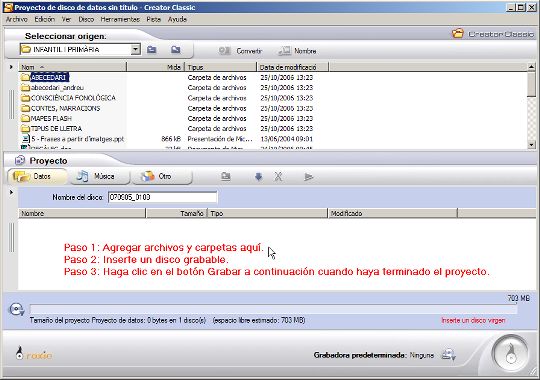Click the blue add-to-project arrow icon
Screen dimensions: 540x380
[x=259, y=177]
